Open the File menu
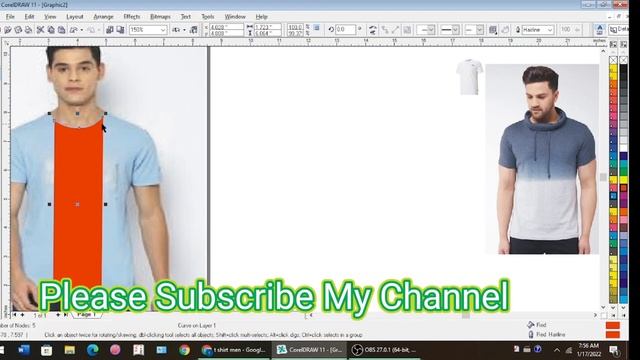The height and width of the screenshot is (360, 640). (x=10, y=17)
